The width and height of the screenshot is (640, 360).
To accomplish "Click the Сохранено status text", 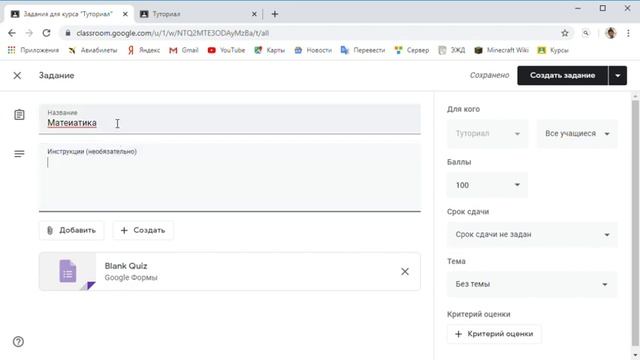I will (489, 76).
